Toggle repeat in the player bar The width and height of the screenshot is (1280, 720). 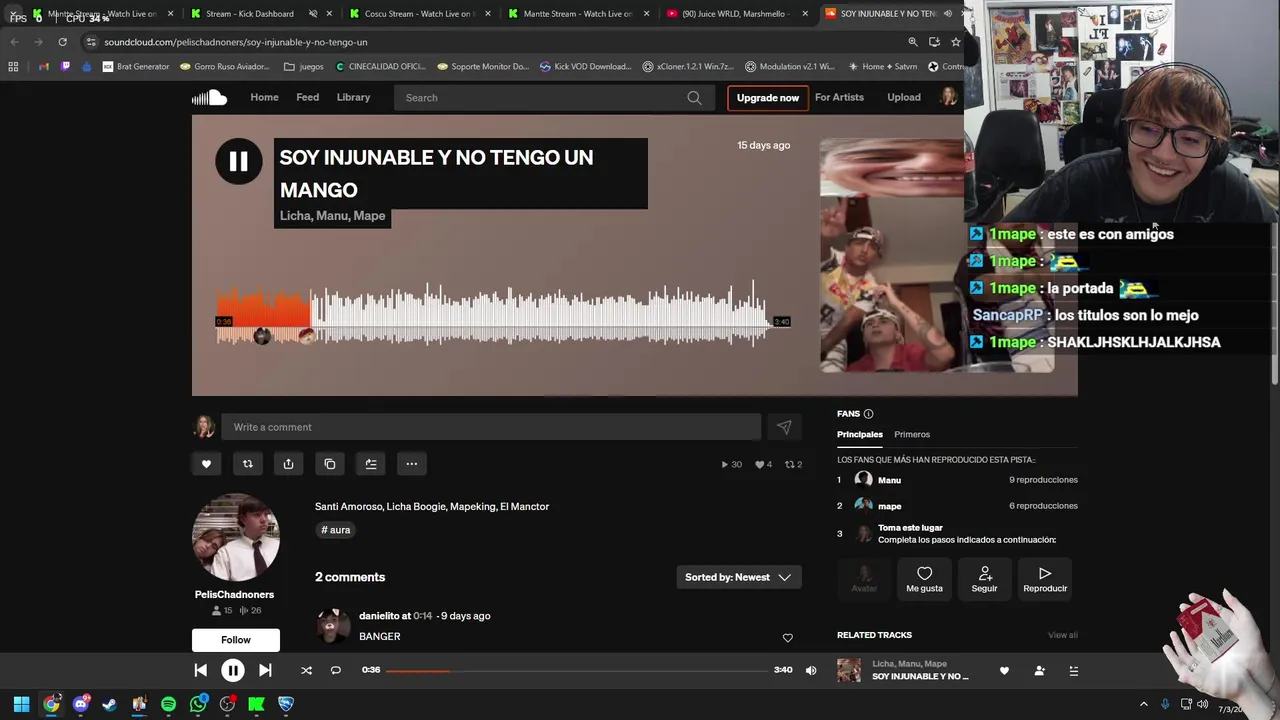click(336, 670)
